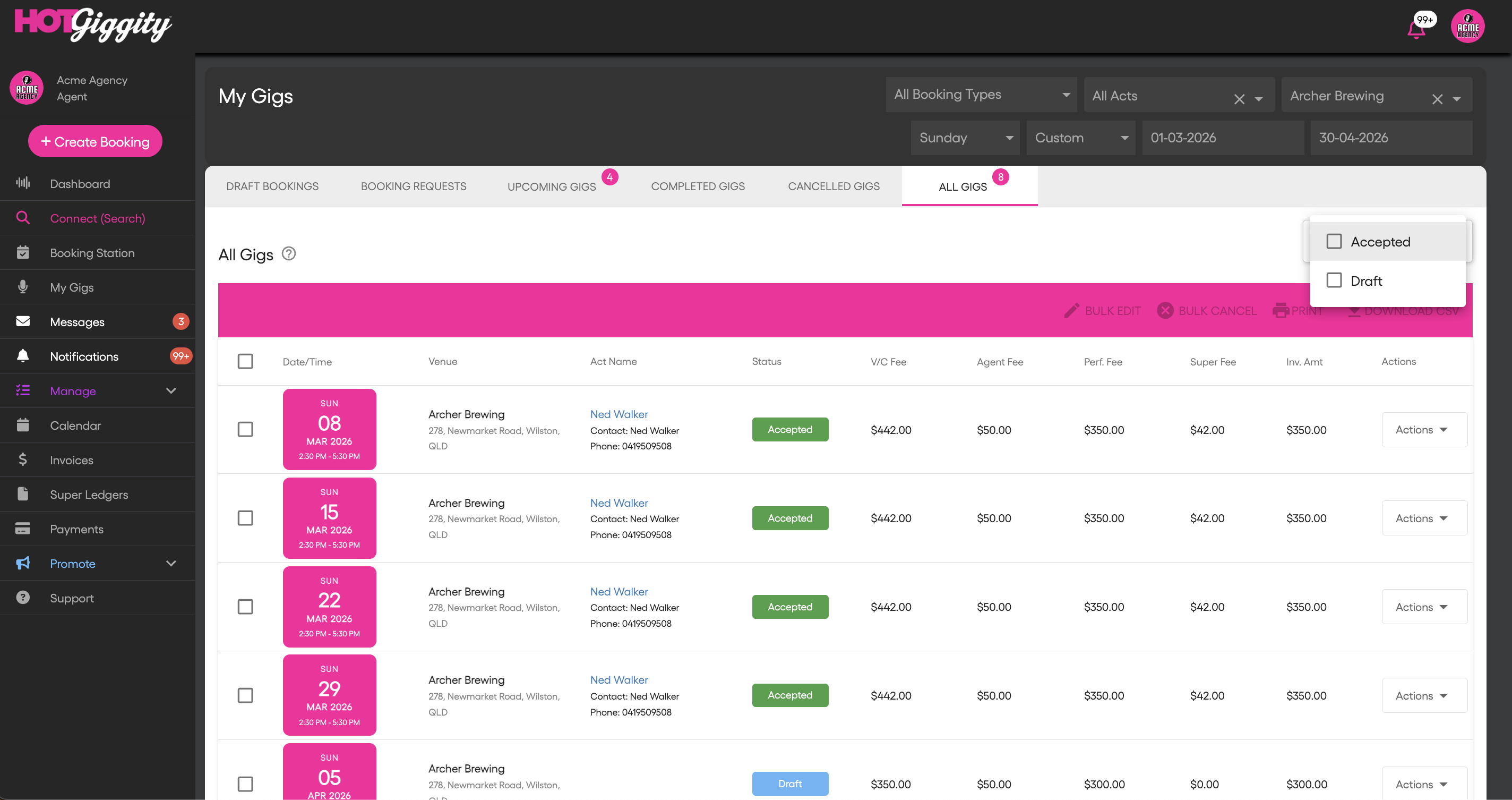Tick the Accepted status filter checkbox
Viewport: 1512px width, 800px height.
pyautogui.click(x=1334, y=241)
